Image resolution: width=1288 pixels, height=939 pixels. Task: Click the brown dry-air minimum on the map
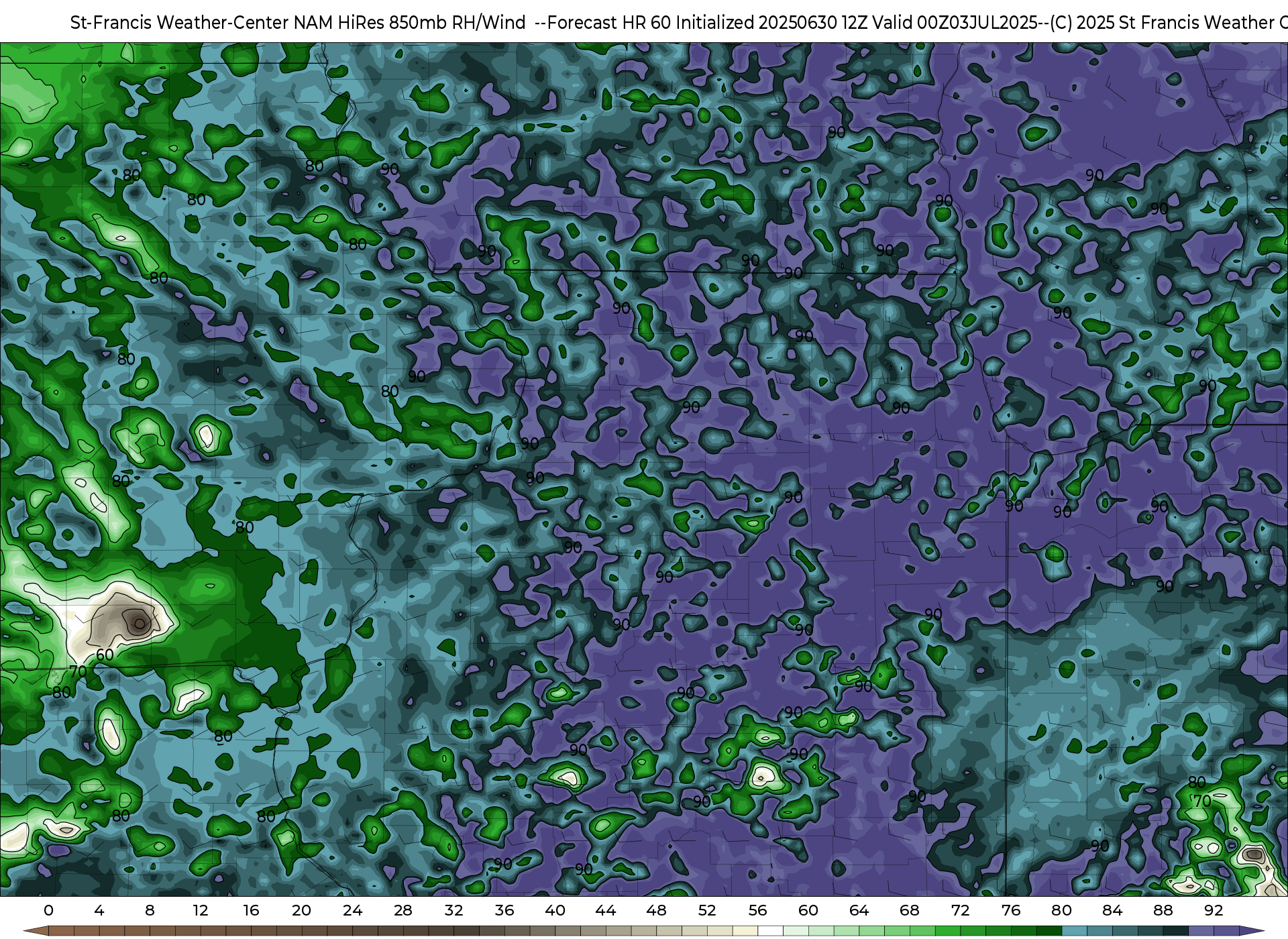139,623
